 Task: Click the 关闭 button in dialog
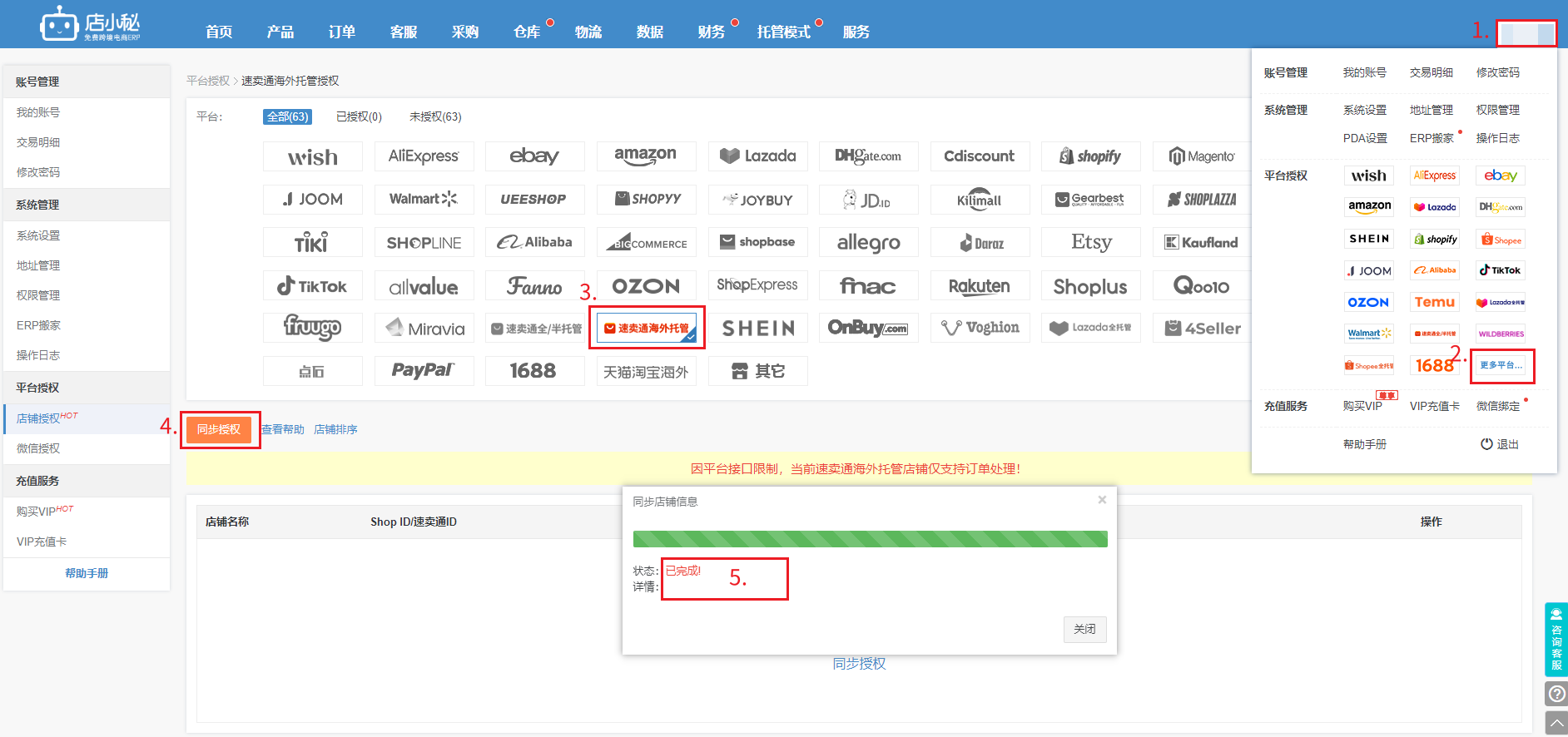coord(1085,629)
